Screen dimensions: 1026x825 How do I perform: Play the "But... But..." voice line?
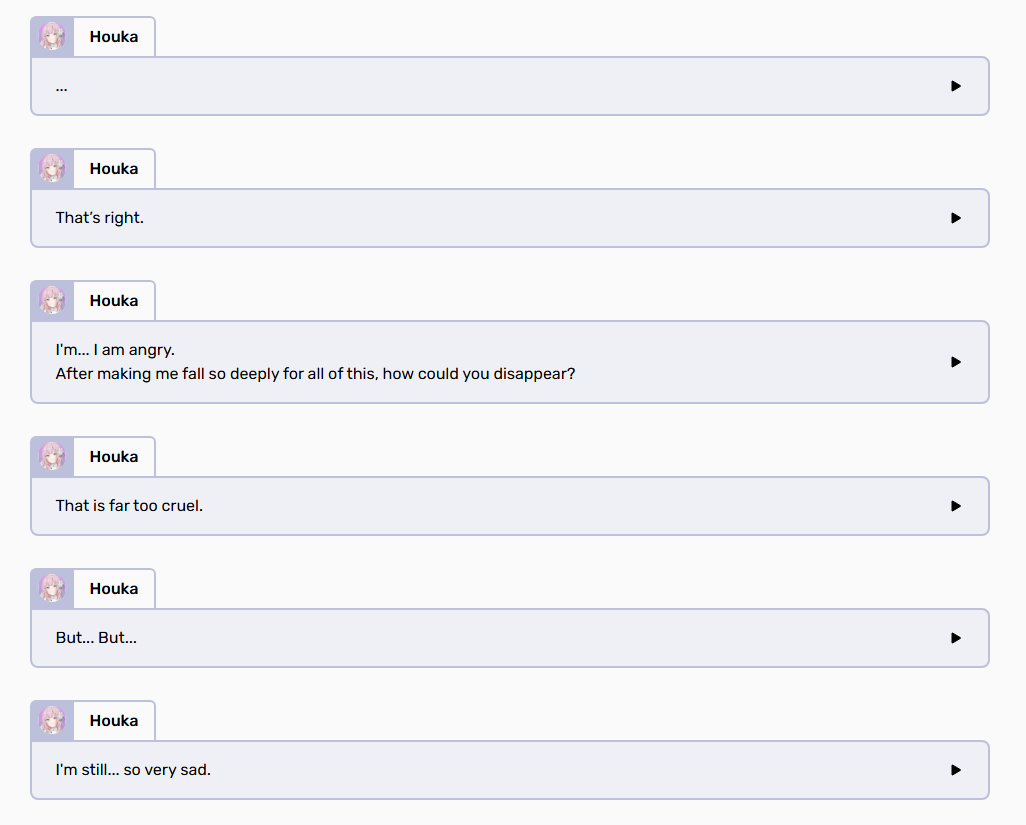[955, 638]
